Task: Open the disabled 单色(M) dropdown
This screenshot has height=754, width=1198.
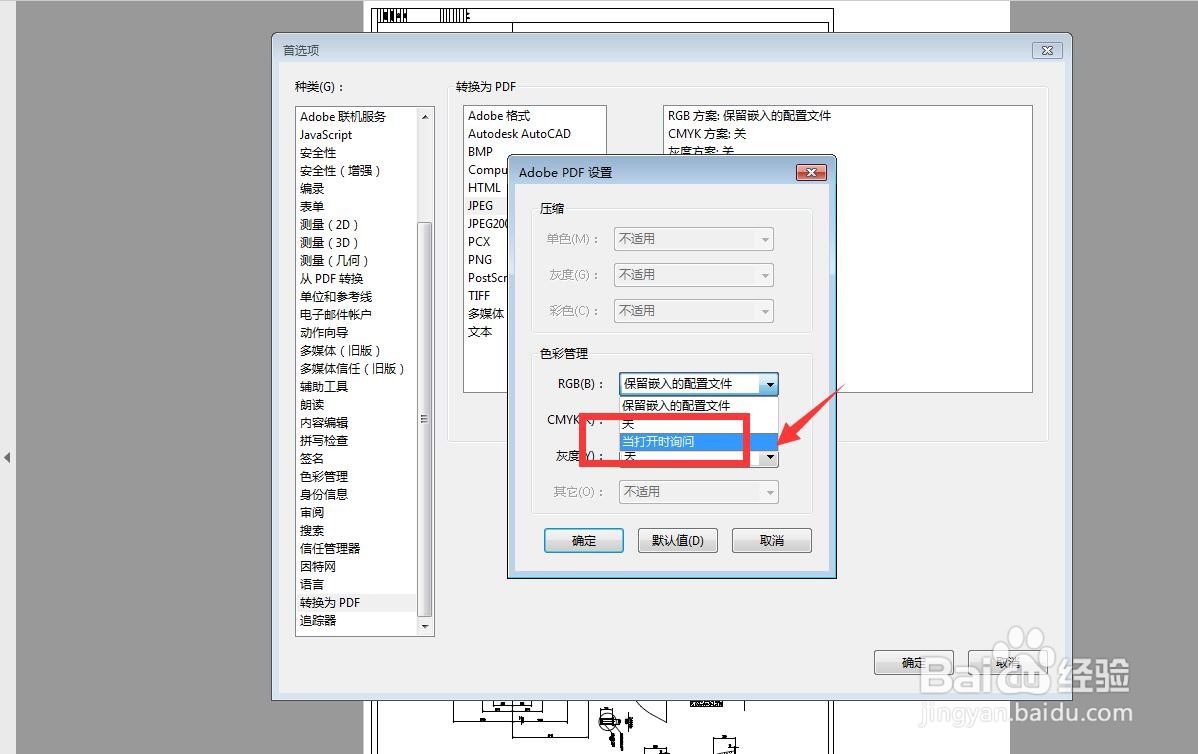Action: (x=694, y=239)
